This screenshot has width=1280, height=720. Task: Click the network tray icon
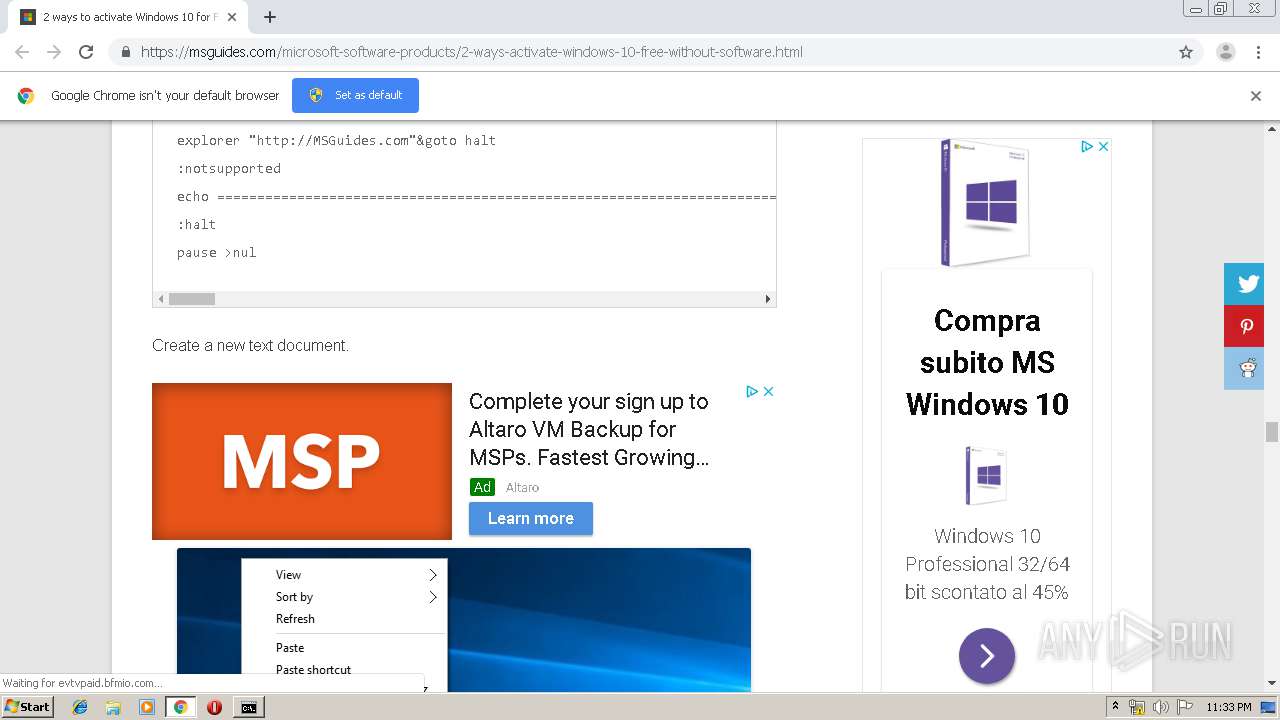tap(1137, 707)
